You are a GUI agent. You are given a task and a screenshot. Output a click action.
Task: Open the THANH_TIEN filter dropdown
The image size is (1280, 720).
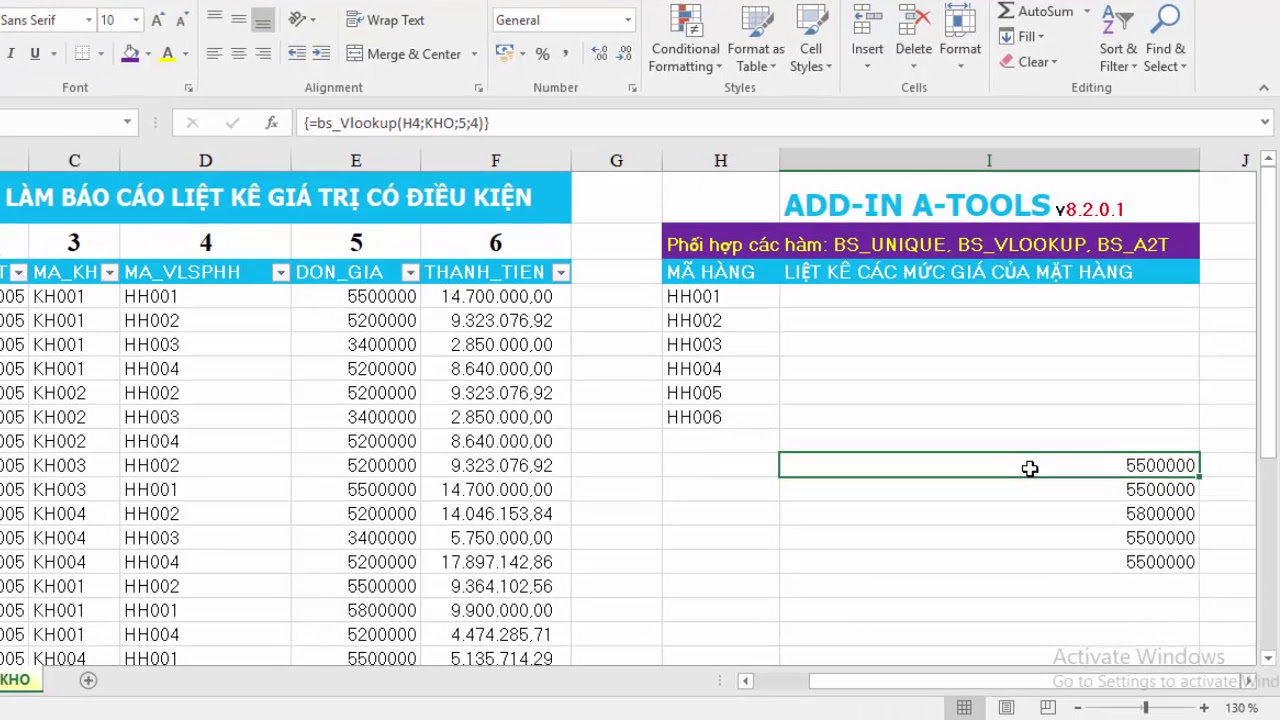(560, 272)
